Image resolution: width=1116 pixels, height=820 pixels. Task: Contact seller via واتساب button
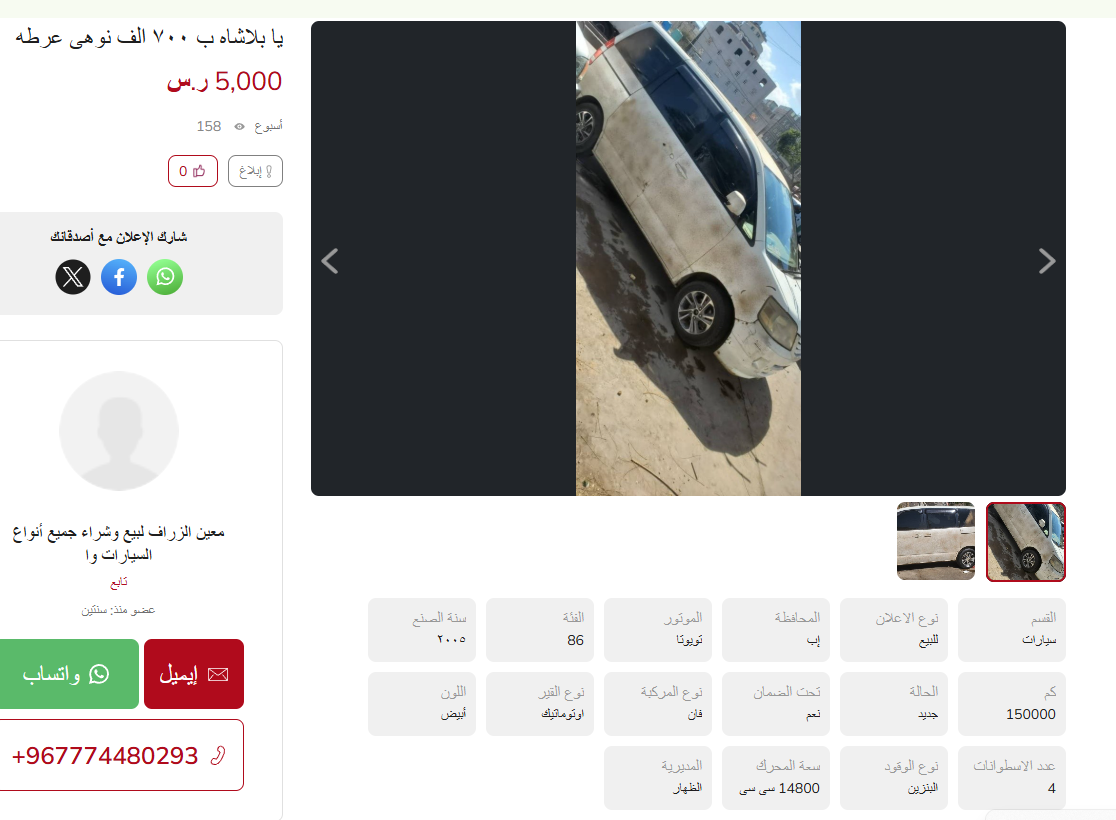(68, 674)
